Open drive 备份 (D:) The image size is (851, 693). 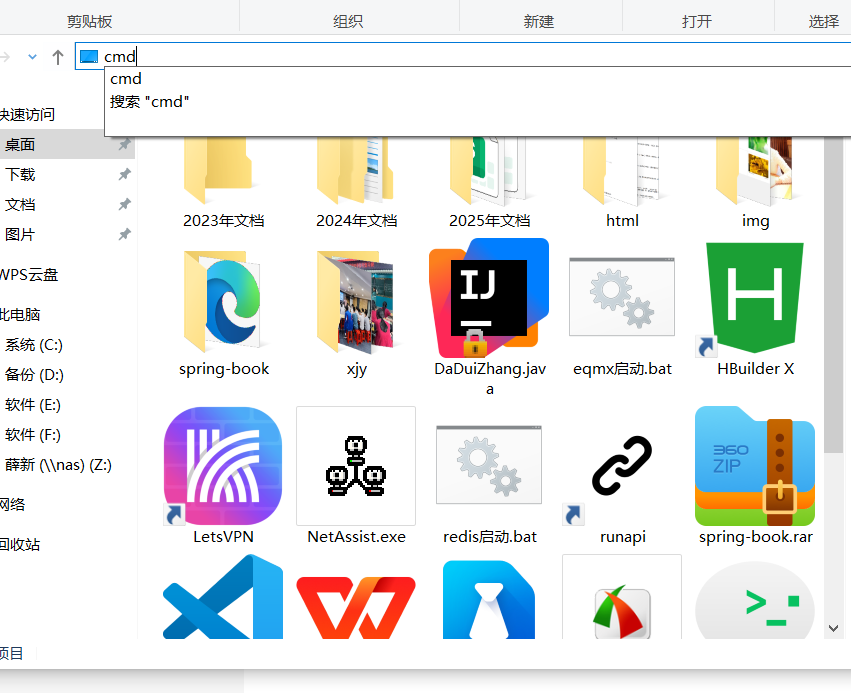point(34,374)
